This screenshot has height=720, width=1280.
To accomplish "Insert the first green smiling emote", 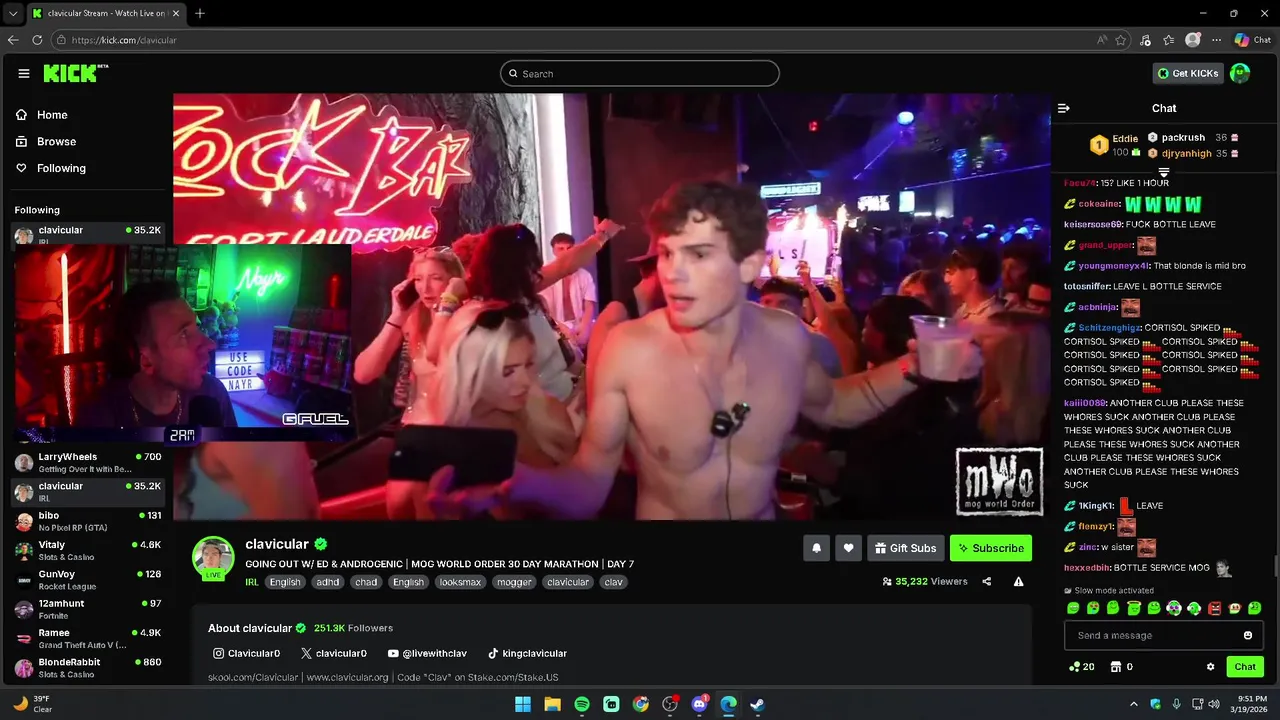I will pyautogui.click(x=1073, y=608).
